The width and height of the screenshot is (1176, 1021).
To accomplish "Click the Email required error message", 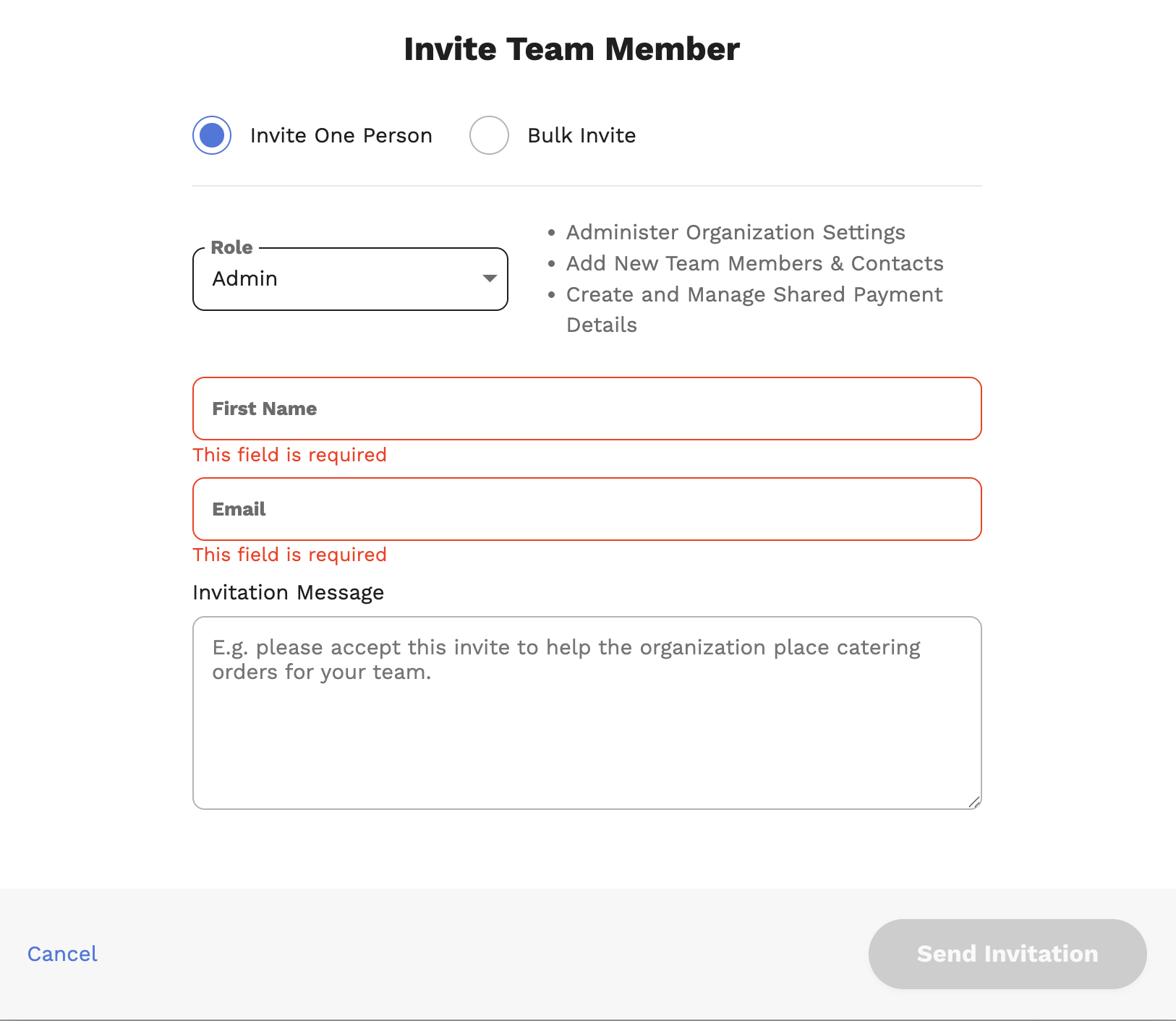I will tap(289, 554).
